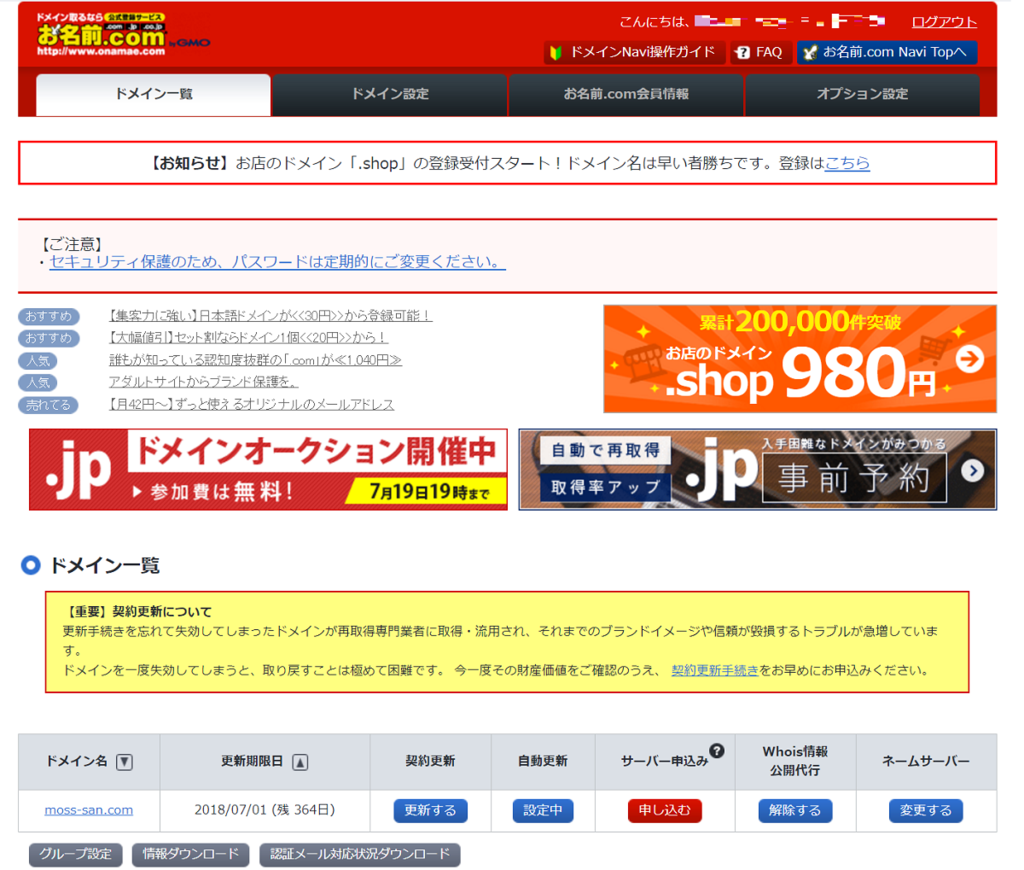Viewport: 1024px width, 870px height.
Task: Click the .shop 980円 orange banner
Action: [x=800, y=359]
